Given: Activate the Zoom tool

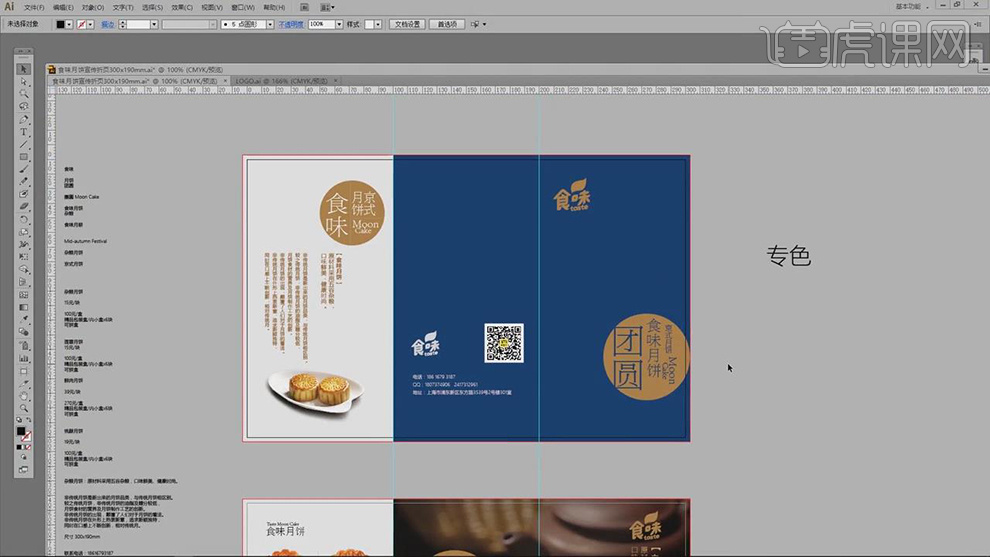Looking at the screenshot, I should click(23, 409).
